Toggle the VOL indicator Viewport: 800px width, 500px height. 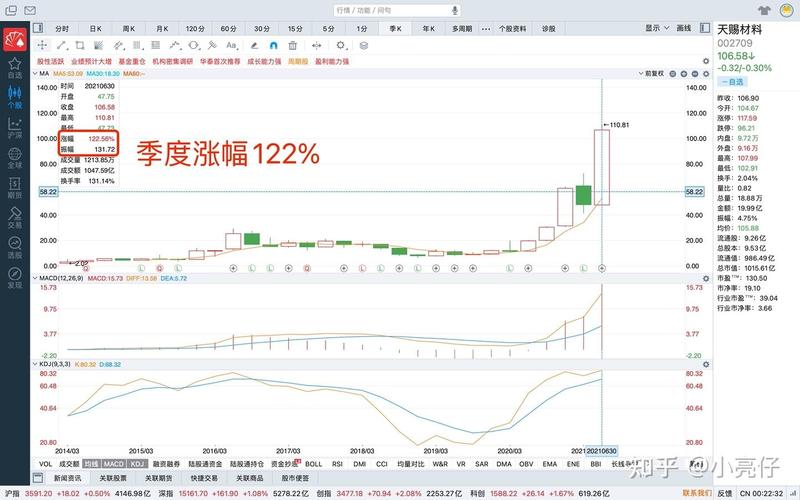click(46, 464)
